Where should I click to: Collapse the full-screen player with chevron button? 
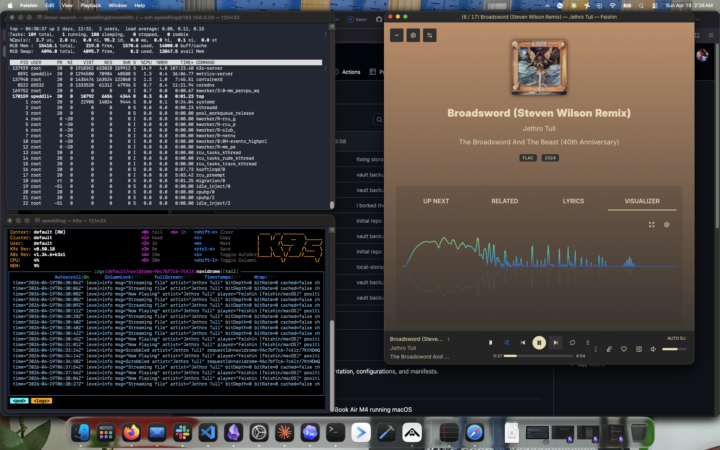(397, 35)
